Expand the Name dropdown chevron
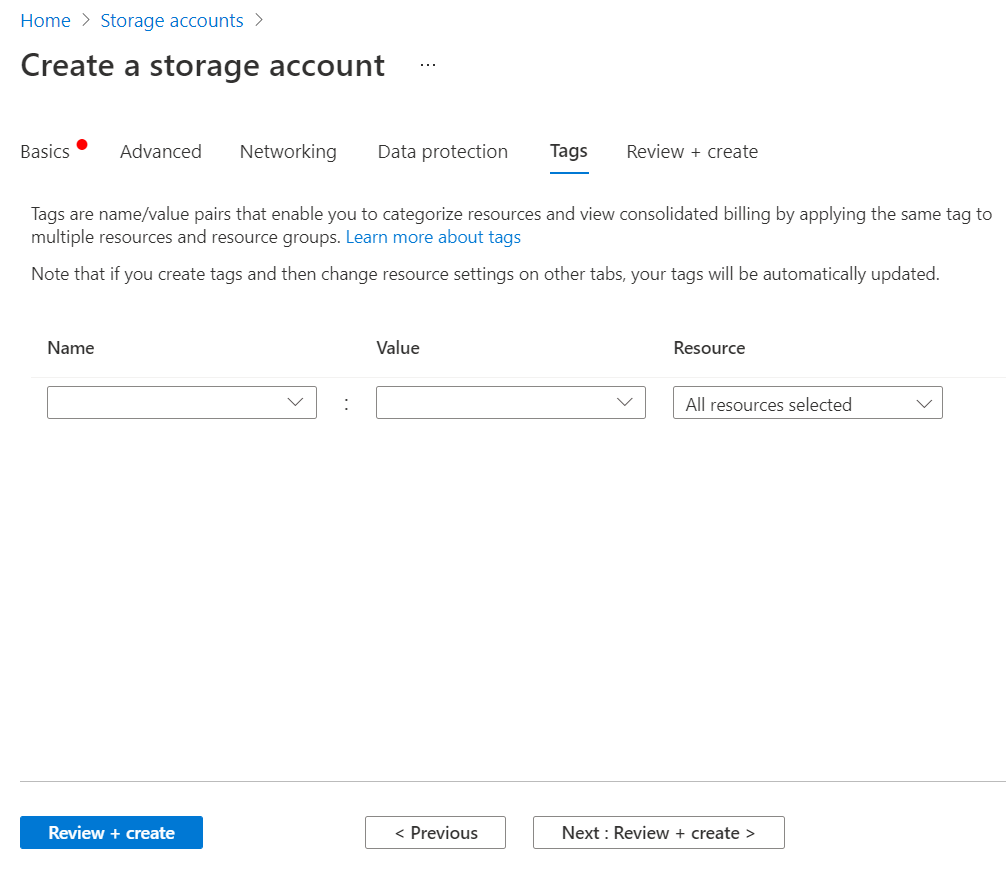This screenshot has width=1006, height=876. click(x=296, y=402)
